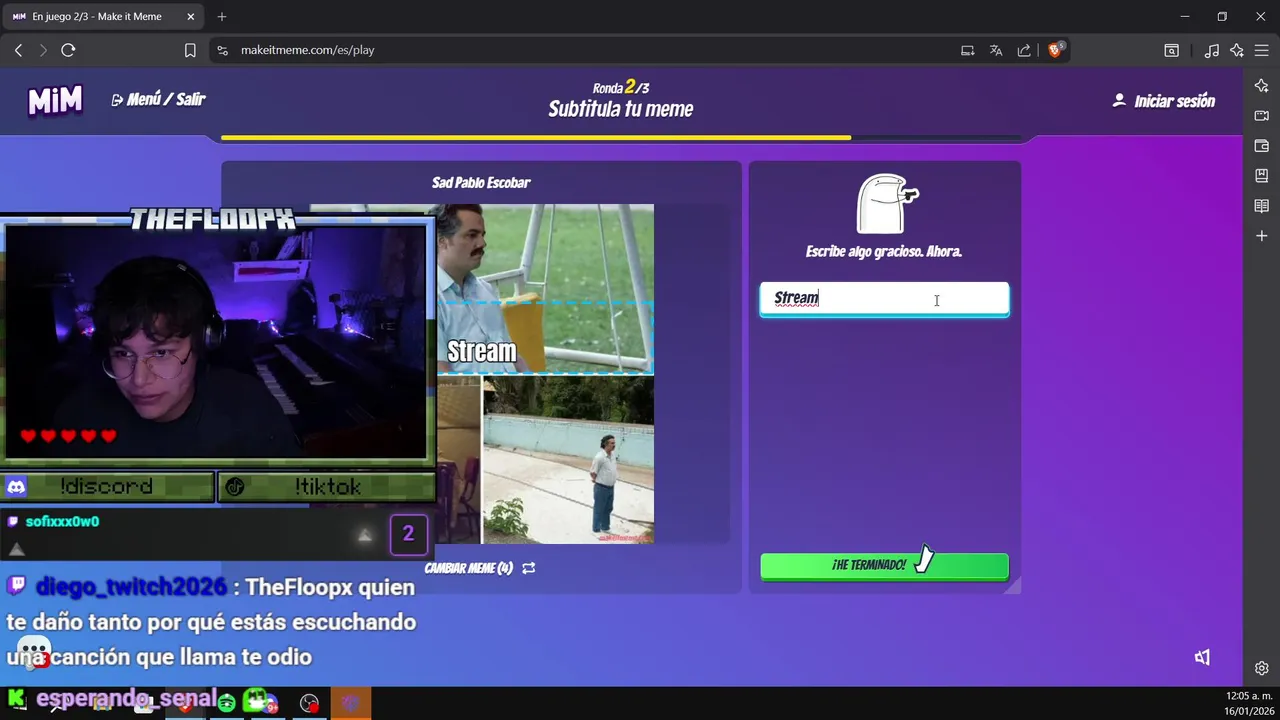The width and height of the screenshot is (1280, 720).
Task: Mute the game sound with speaker icon
Action: [1203, 657]
